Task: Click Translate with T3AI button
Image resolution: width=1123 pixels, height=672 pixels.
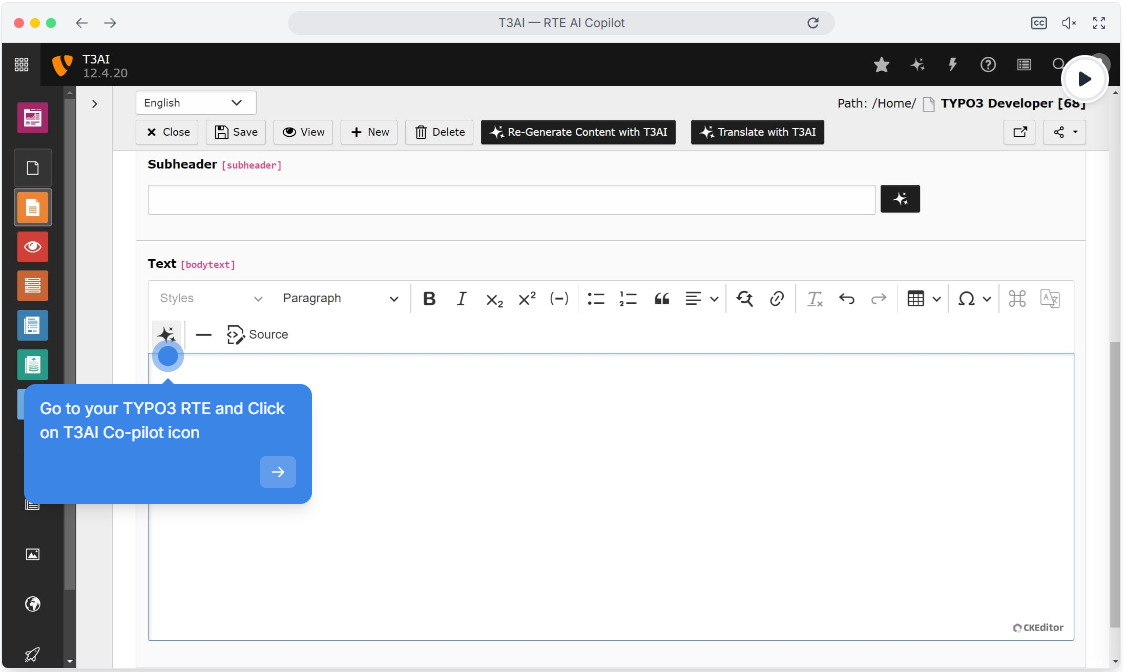Action: [x=757, y=132]
